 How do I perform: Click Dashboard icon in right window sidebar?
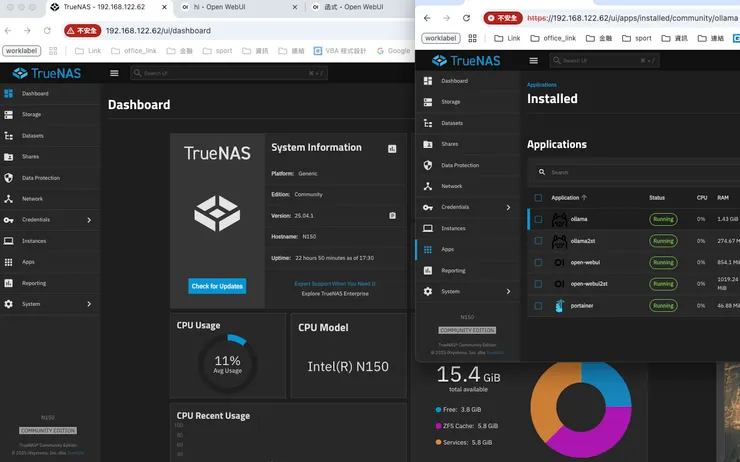[428, 81]
